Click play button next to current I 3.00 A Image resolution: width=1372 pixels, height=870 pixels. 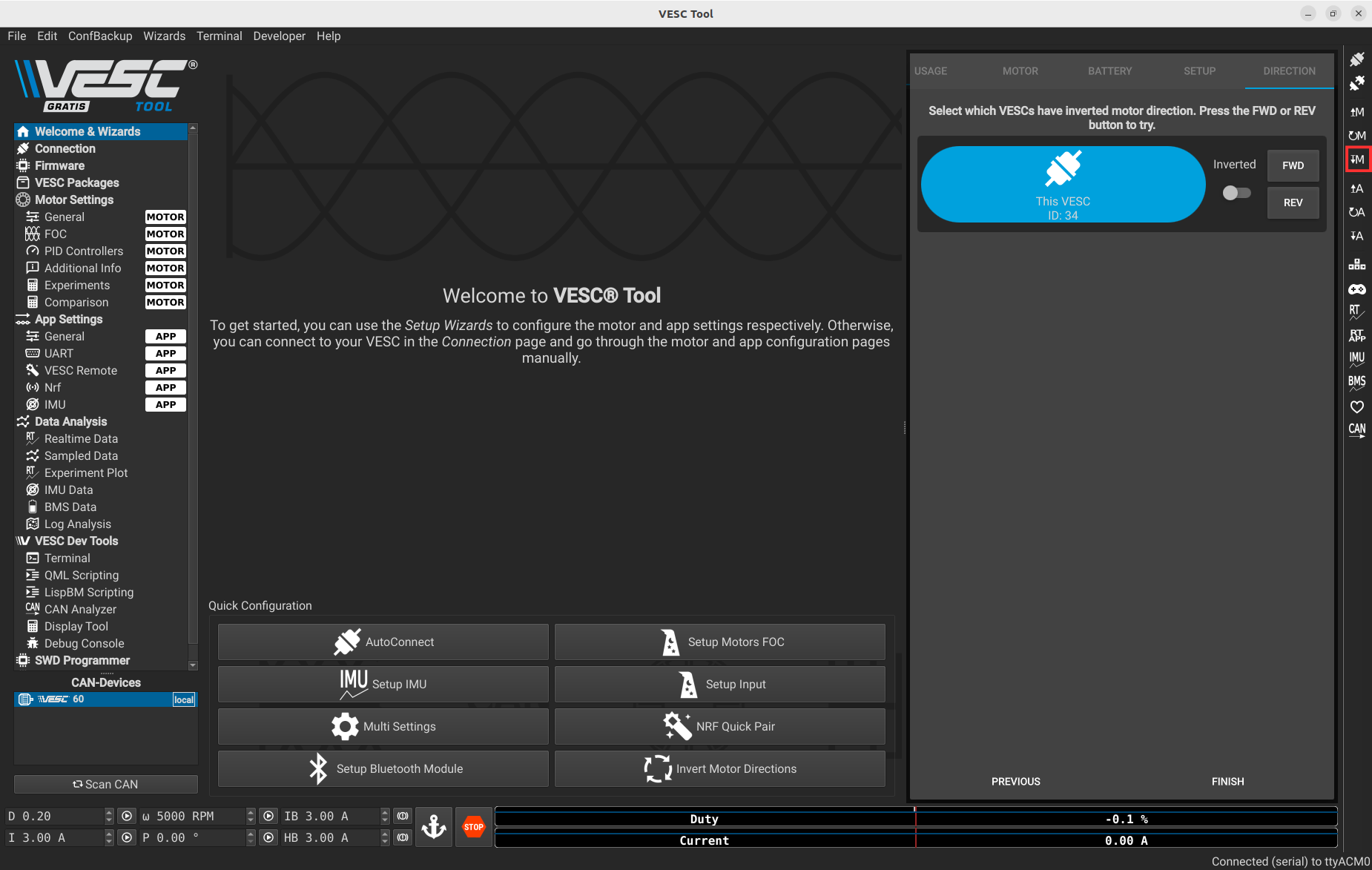click(127, 837)
